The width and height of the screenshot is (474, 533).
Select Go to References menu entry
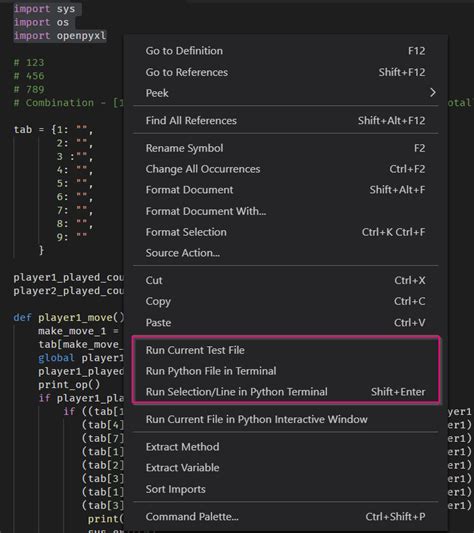(x=285, y=72)
